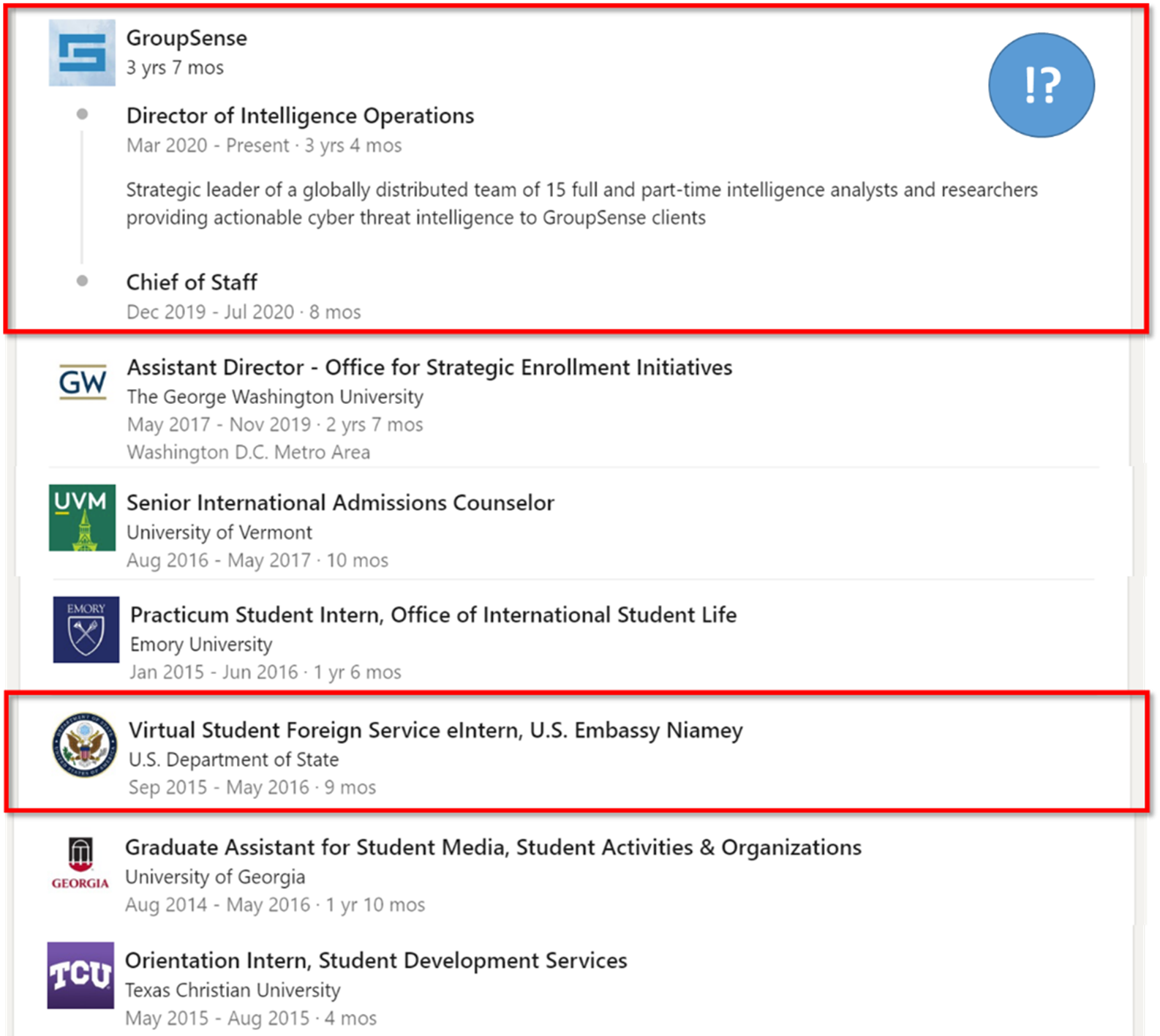Image resolution: width=1160 pixels, height=1036 pixels.
Task: Click 'Jan 2015 - Jun 2016 · 1 yr 6 mos'
Action: tap(265, 672)
